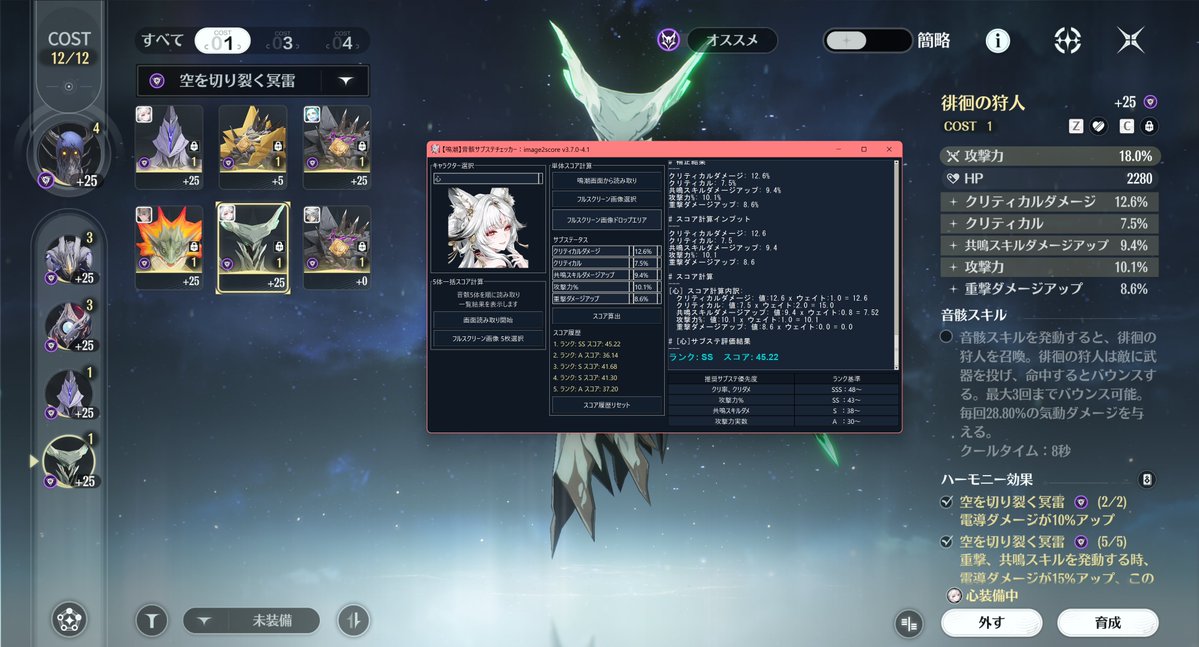Select the unselected cost 1 equipped slot
Viewport: 1199px width, 647px height.
70,393
